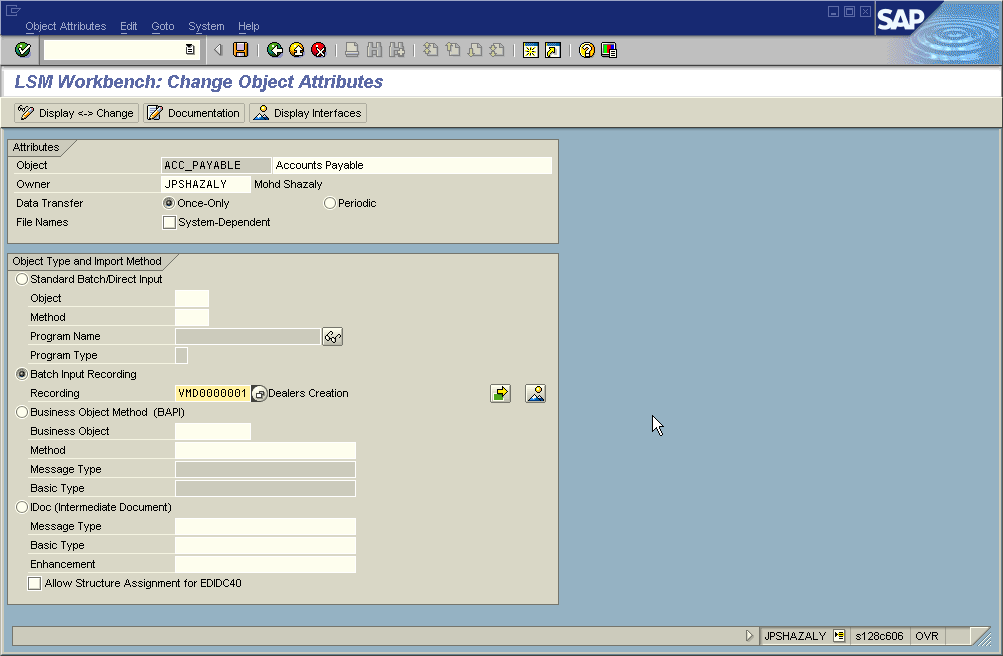This screenshot has height=656, width=1003.
Task: Click the Business Object input field
Action: tap(212, 431)
